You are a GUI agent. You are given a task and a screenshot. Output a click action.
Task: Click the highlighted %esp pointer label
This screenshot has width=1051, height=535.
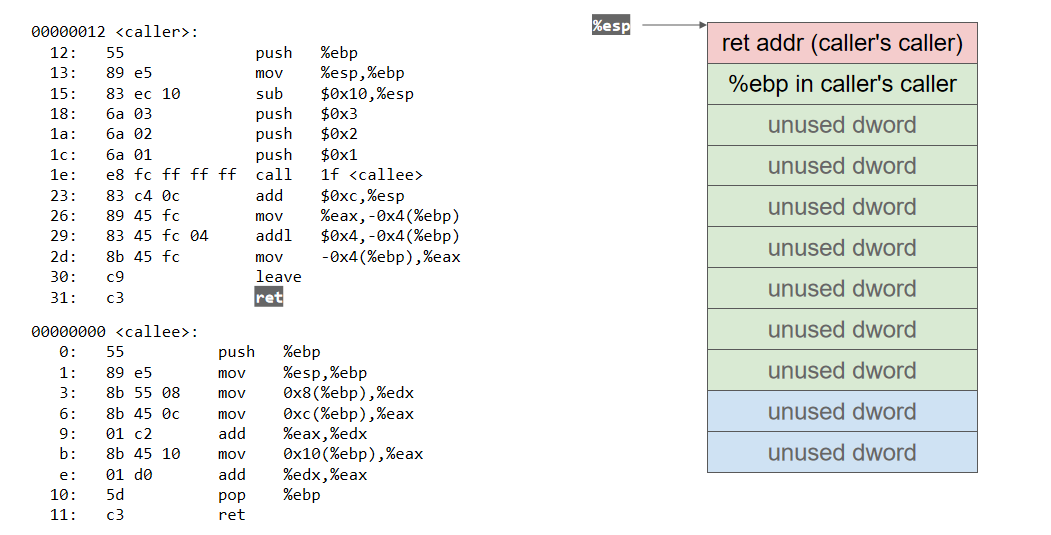[611, 26]
